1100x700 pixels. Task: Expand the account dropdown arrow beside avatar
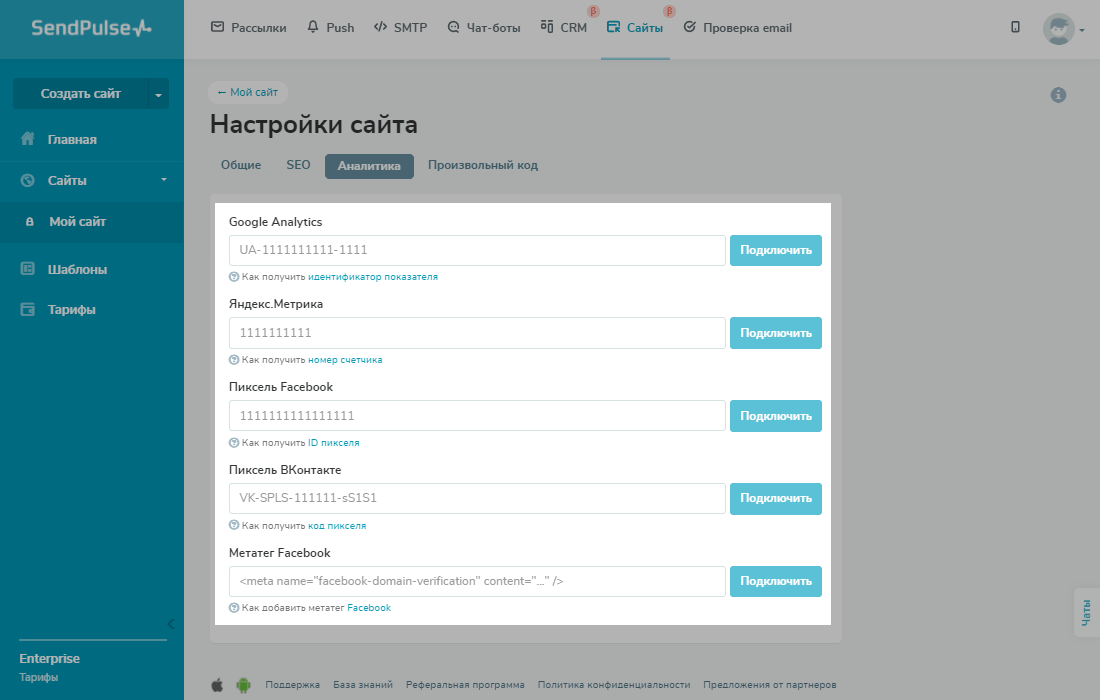point(1082,30)
